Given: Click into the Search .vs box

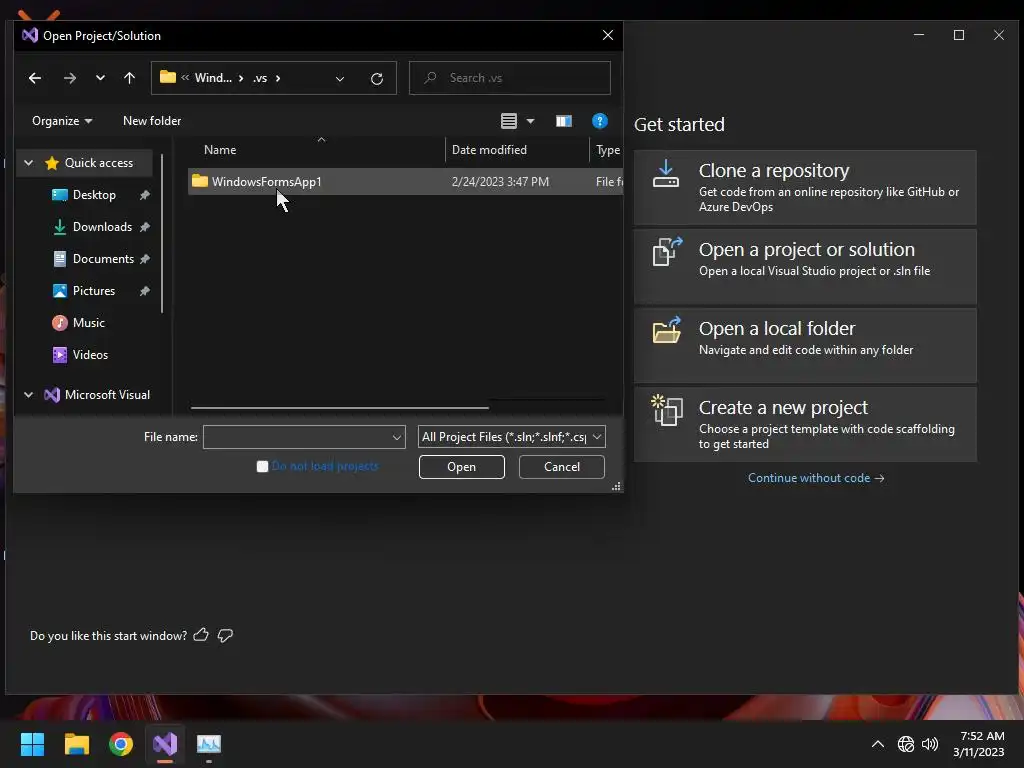Looking at the screenshot, I should tap(510, 78).
